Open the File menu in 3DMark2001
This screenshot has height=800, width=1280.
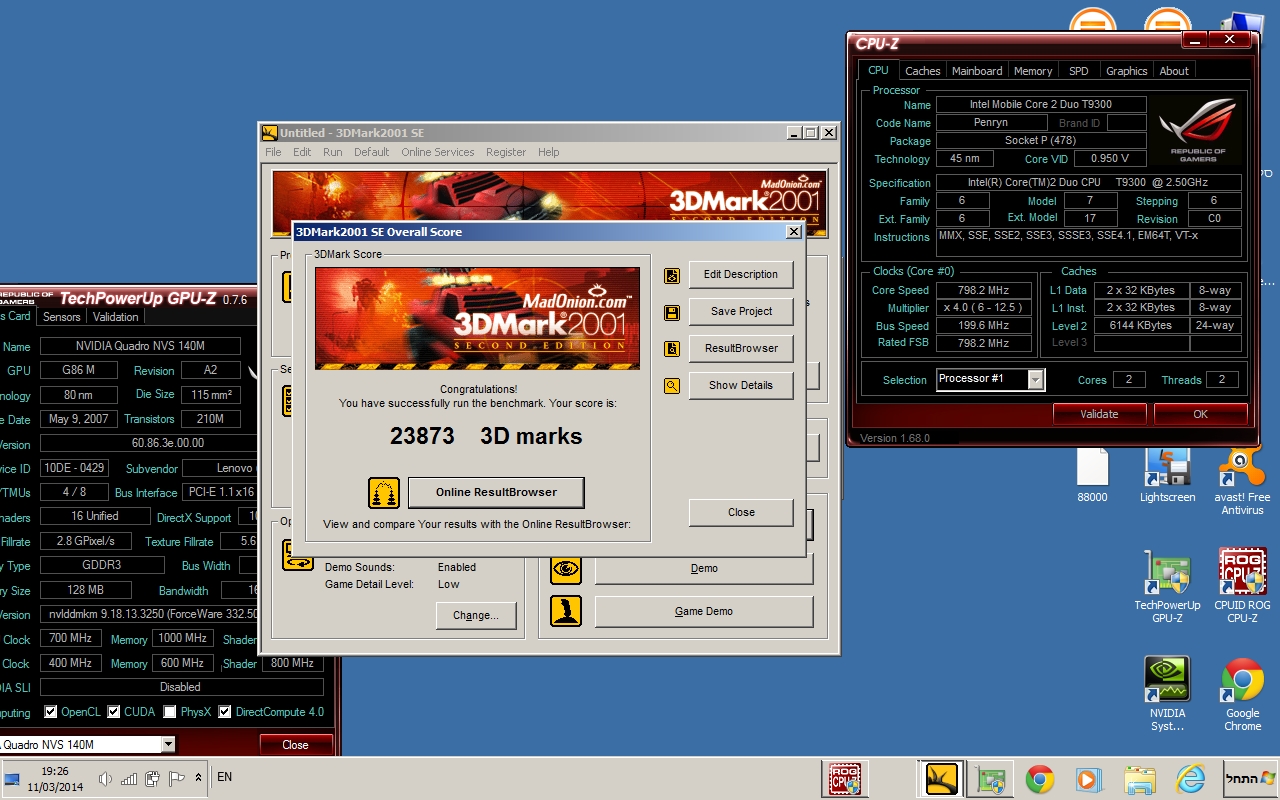(x=273, y=152)
